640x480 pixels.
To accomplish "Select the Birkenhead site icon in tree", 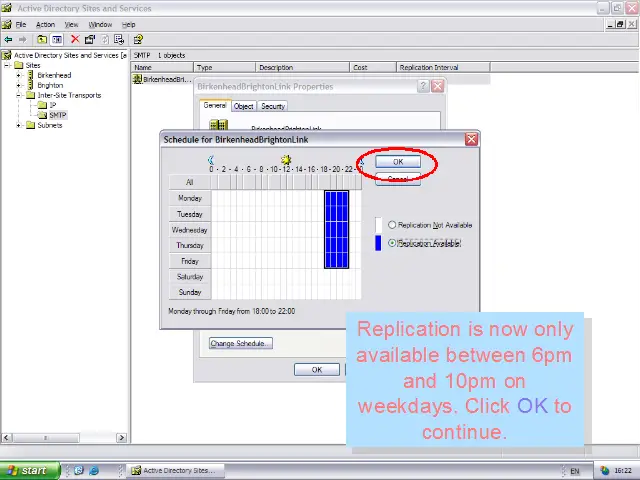I will 30,75.
